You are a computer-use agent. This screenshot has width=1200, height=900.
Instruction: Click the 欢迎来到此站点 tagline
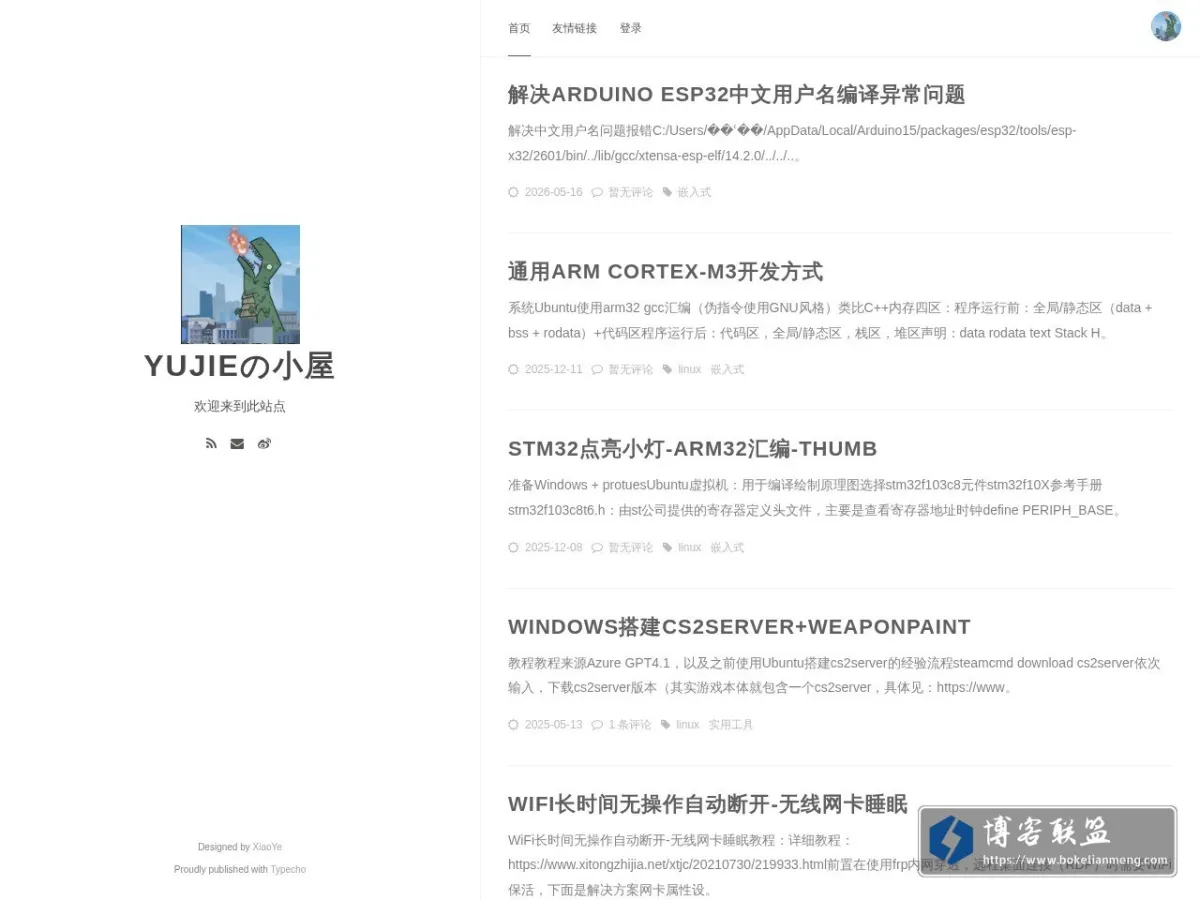(x=240, y=406)
